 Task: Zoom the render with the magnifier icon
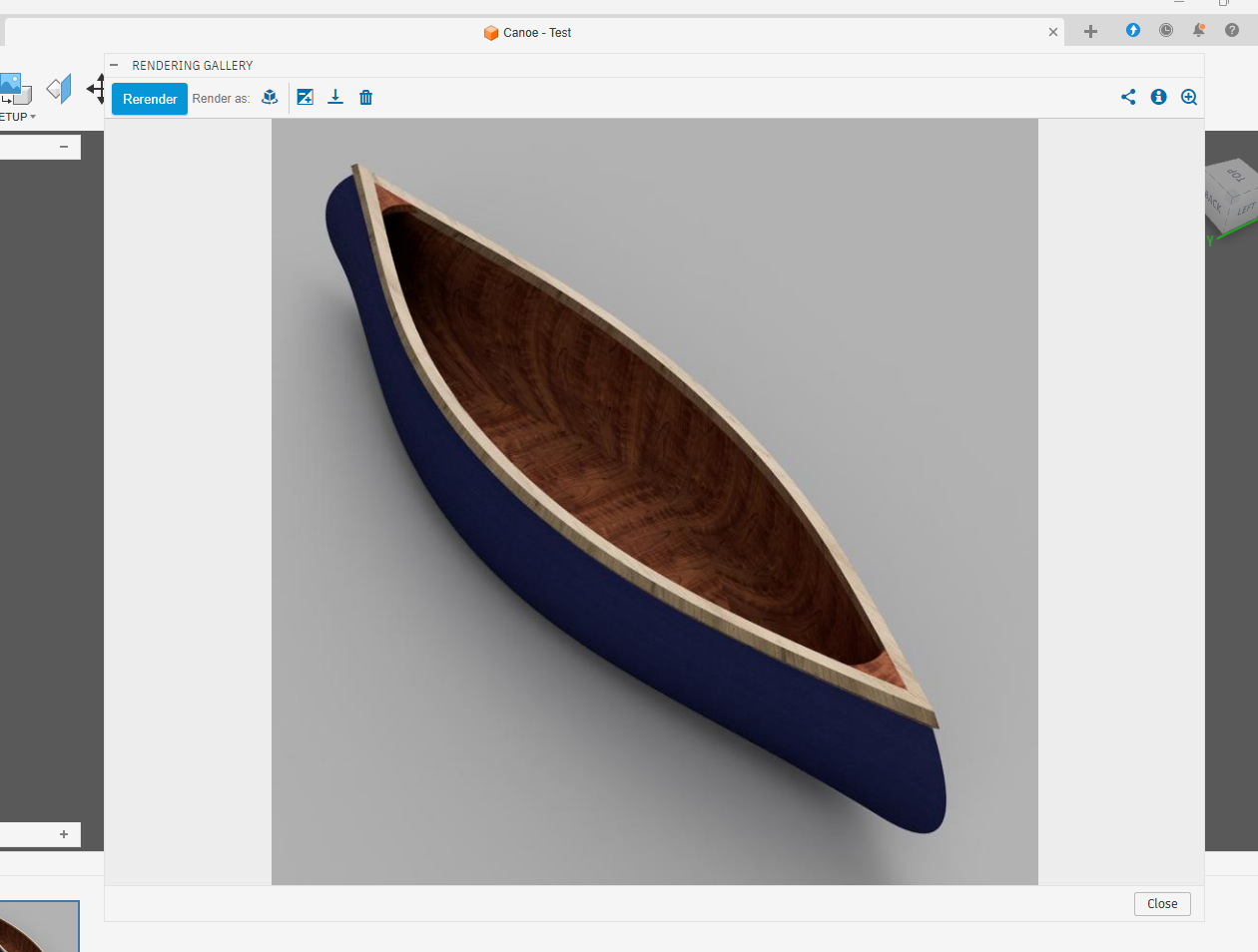tap(1188, 97)
